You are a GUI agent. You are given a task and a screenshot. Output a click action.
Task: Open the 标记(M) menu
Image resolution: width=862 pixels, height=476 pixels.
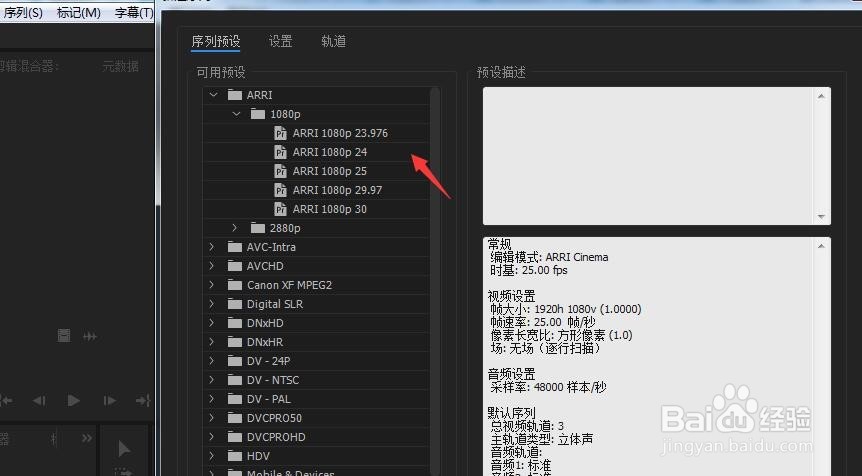click(79, 12)
